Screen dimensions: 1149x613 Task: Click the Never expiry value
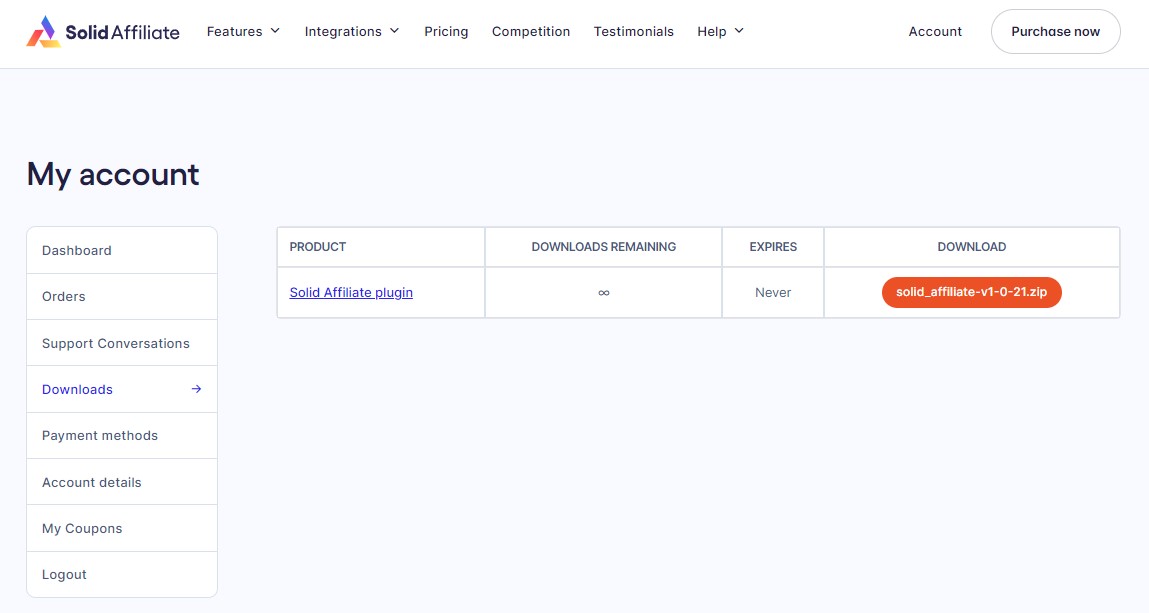(x=773, y=292)
